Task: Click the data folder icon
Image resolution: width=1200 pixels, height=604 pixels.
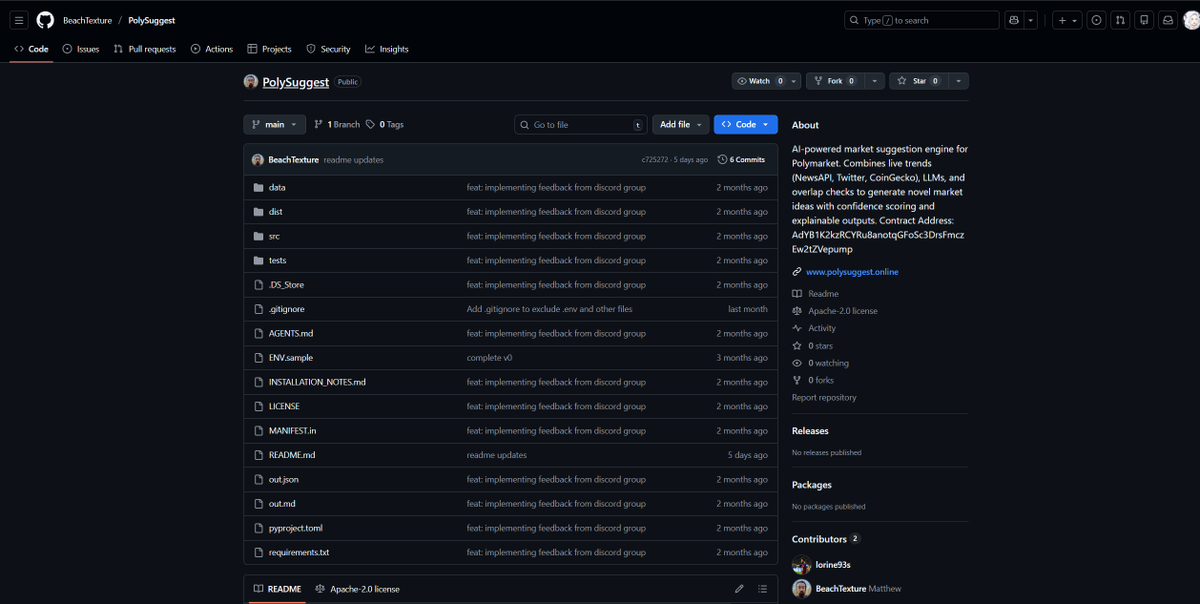Action: (258, 188)
